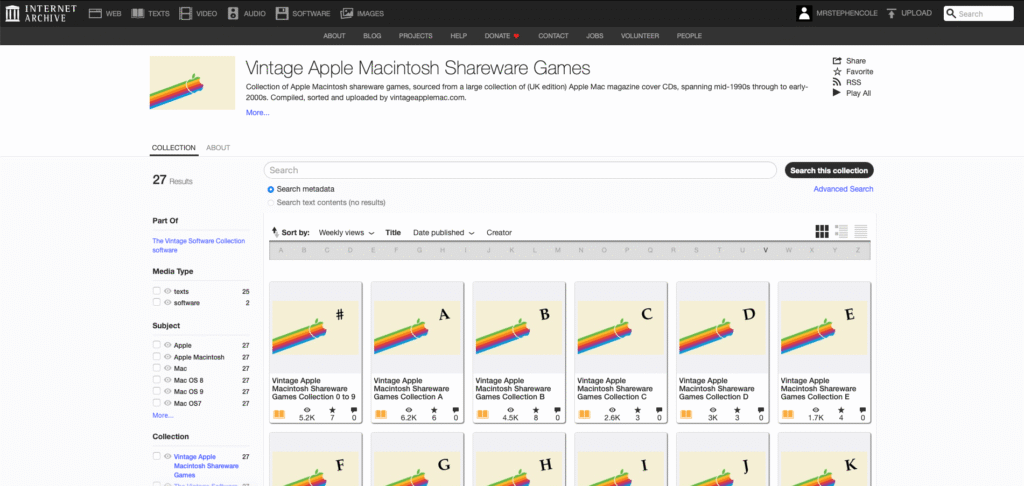Open the Internet Archive home logo
The height and width of the screenshot is (486, 1024).
pos(41,13)
